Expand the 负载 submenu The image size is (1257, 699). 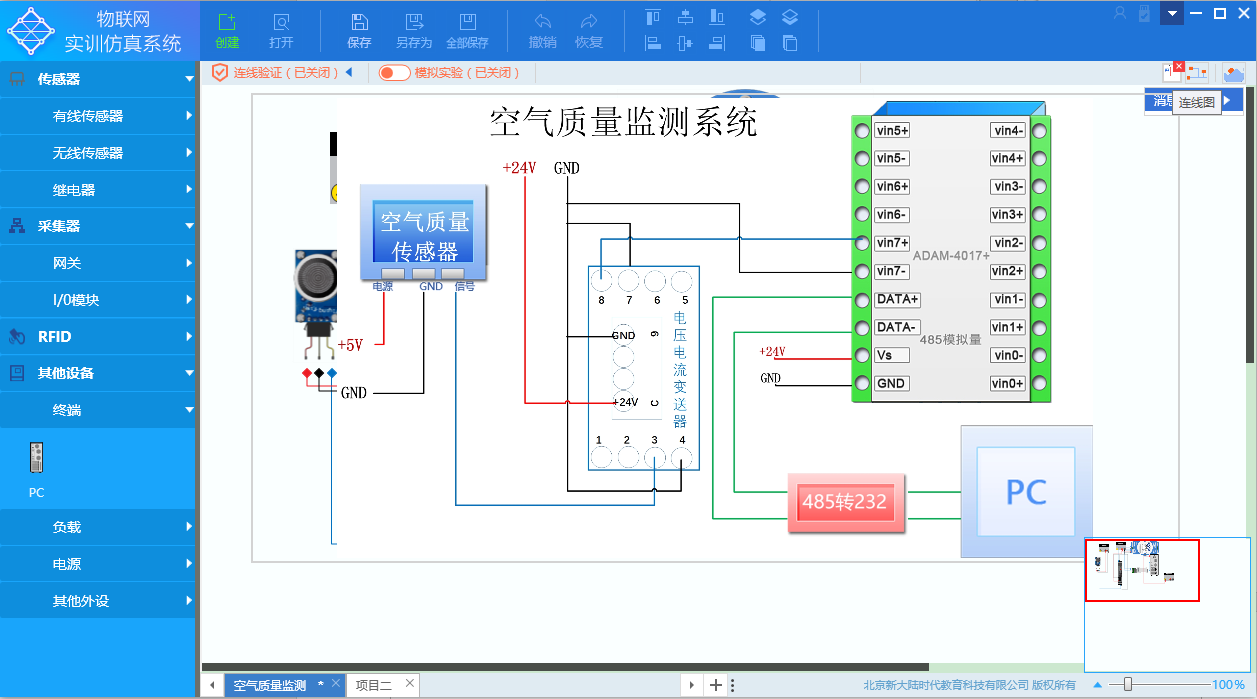189,527
